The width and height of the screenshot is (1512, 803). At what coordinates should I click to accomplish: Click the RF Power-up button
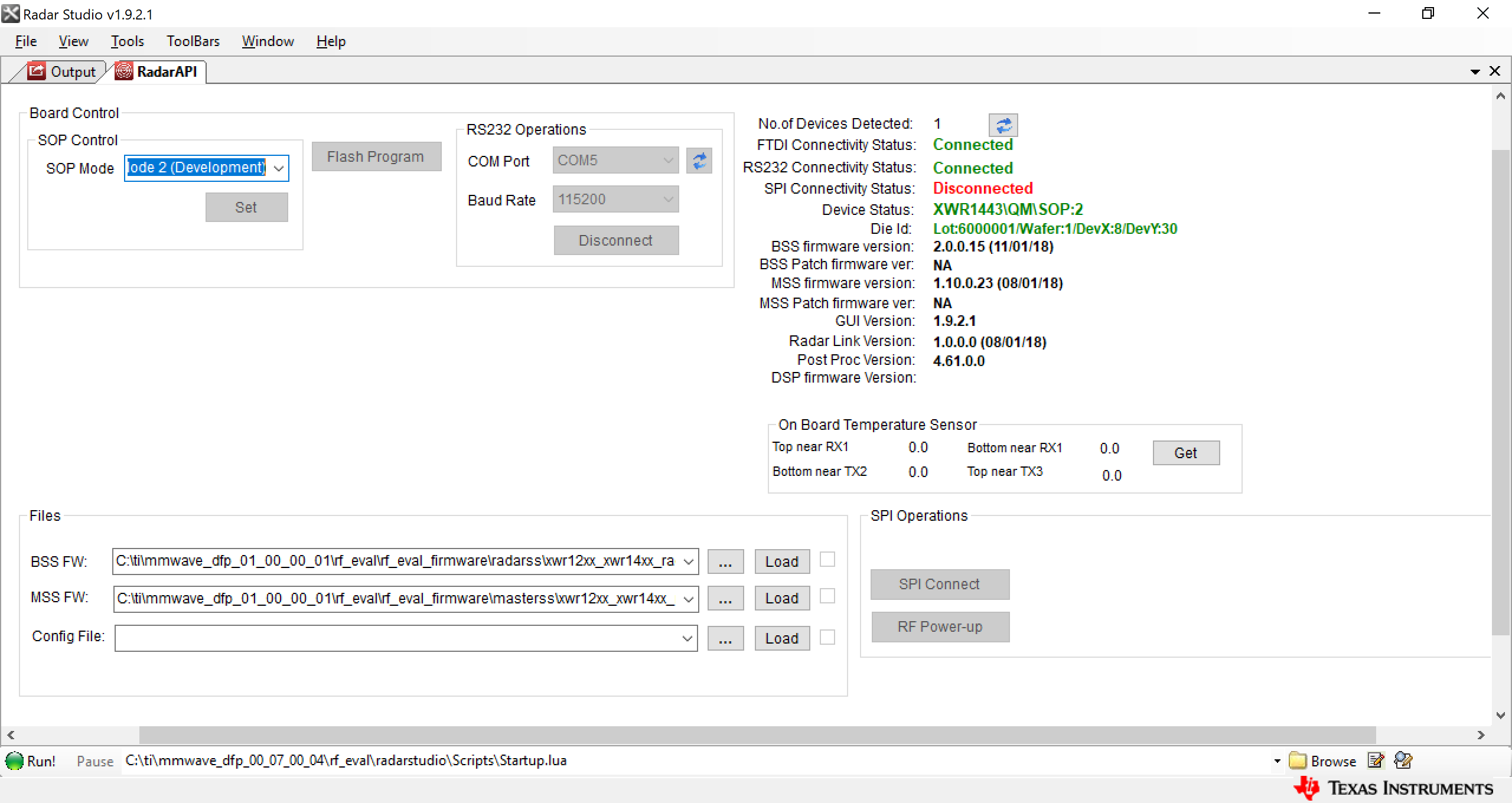click(x=940, y=626)
